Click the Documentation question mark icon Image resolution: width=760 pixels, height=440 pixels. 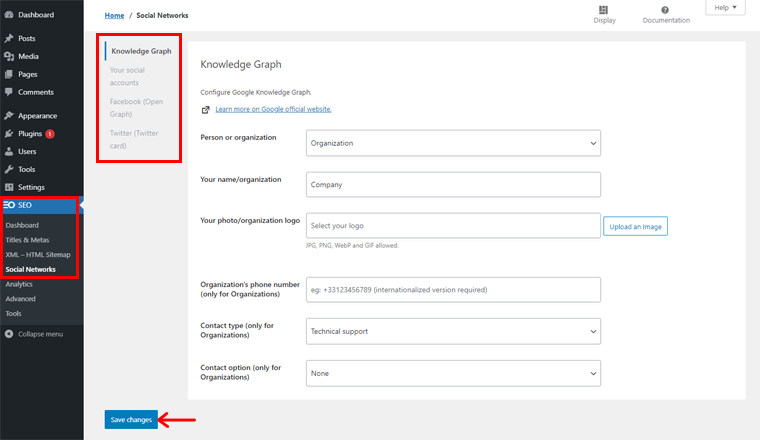pos(665,10)
